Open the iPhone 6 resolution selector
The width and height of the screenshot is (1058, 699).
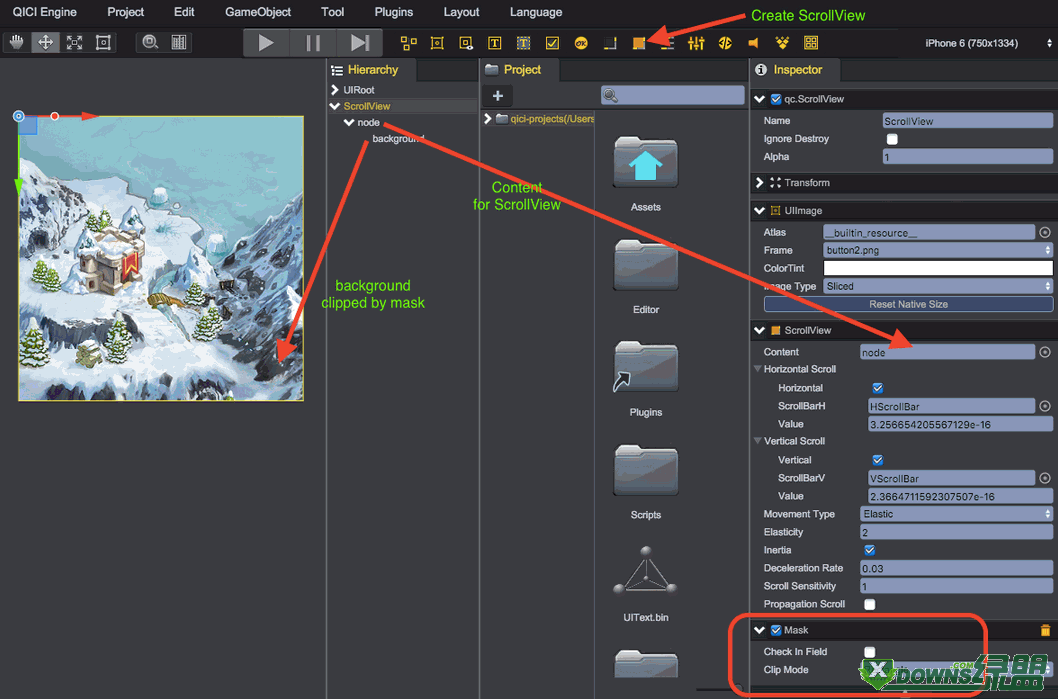click(x=988, y=43)
